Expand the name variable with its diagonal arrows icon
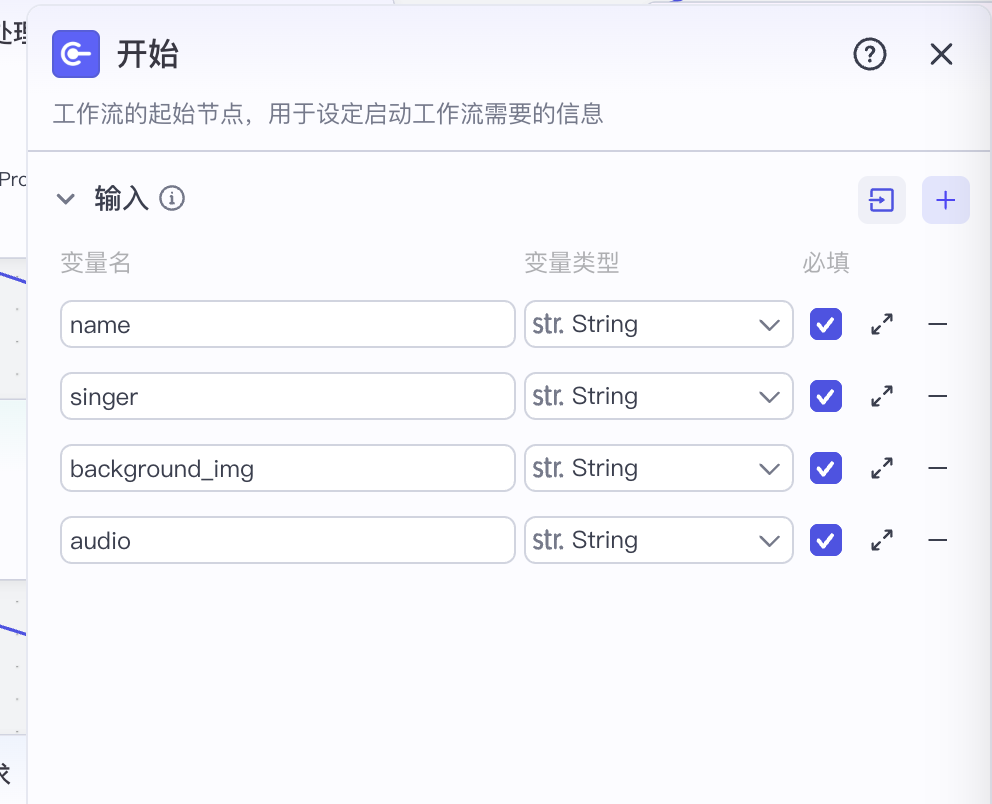992x804 pixels. [x=881, y=324]
